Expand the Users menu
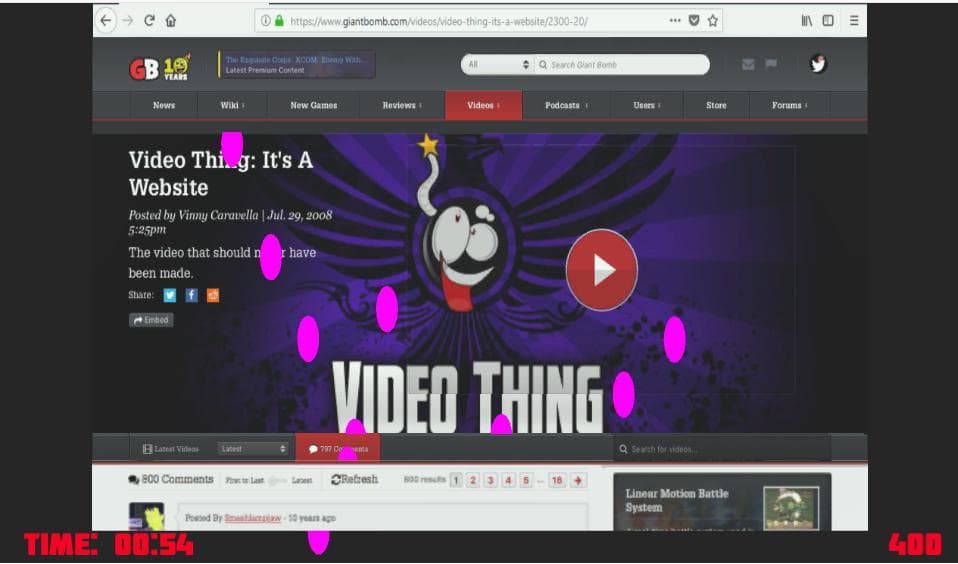The image size is (958, 564). [x=647, y=105]
